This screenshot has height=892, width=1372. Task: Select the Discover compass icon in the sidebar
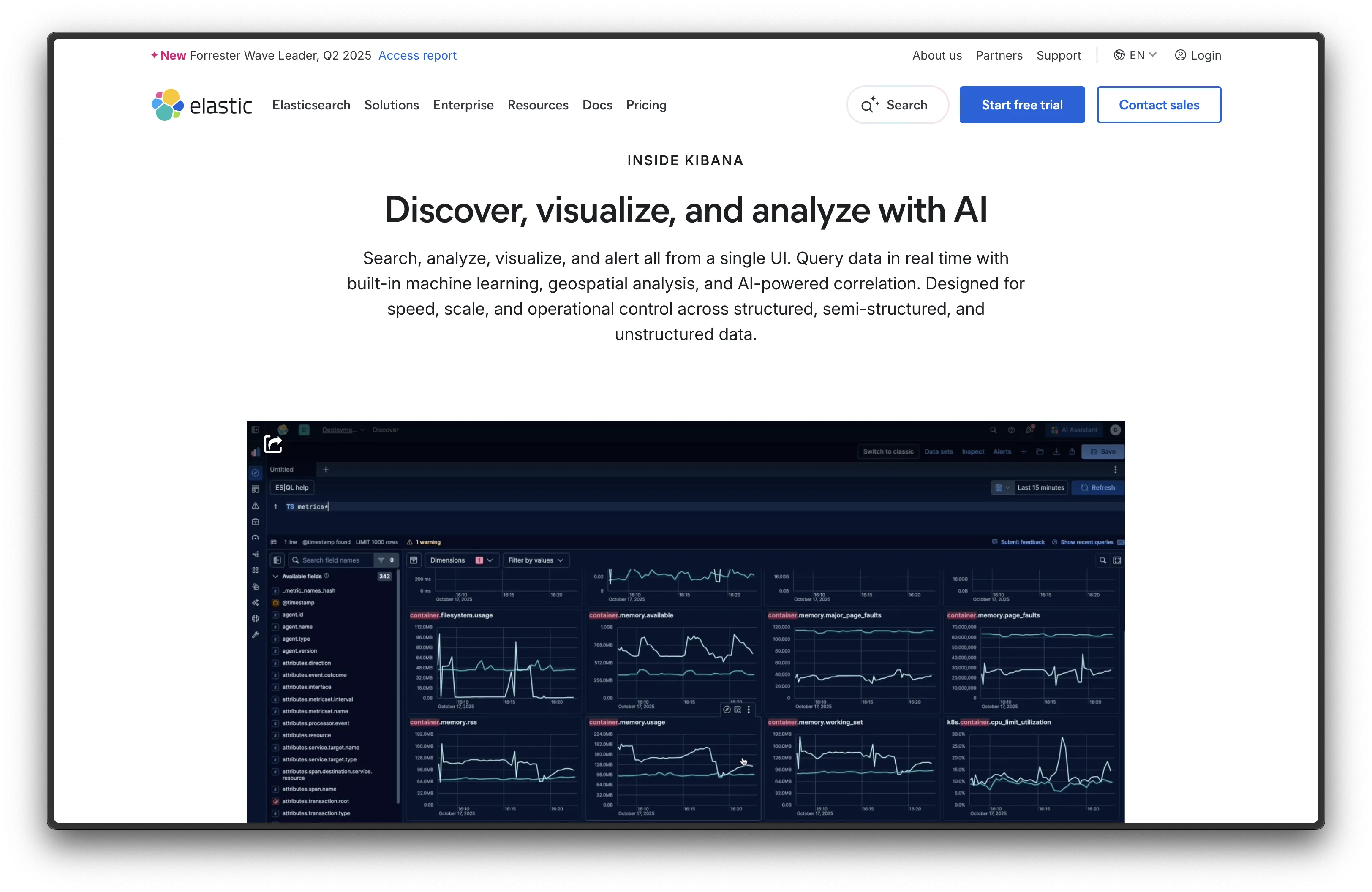[x=256, y=473]
